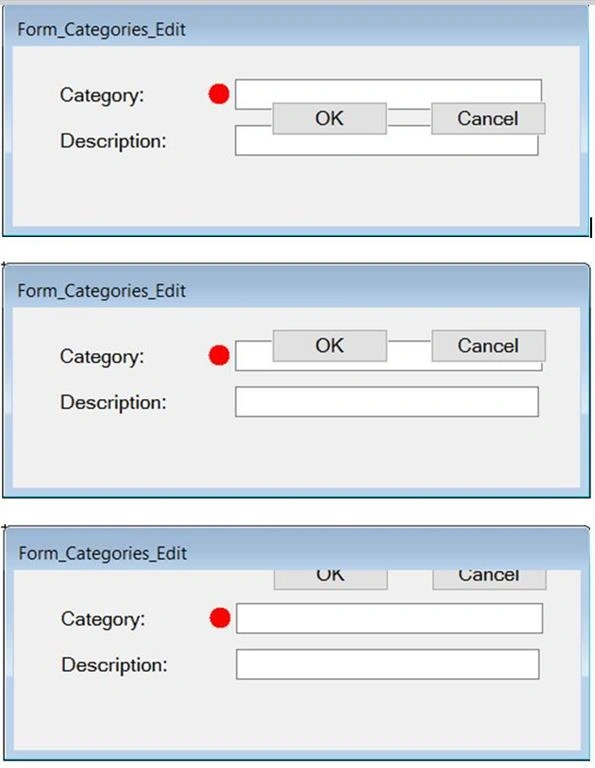Click the middle form's title bar
This screenshot has width=595, height=768.
(x=296, y=289)
